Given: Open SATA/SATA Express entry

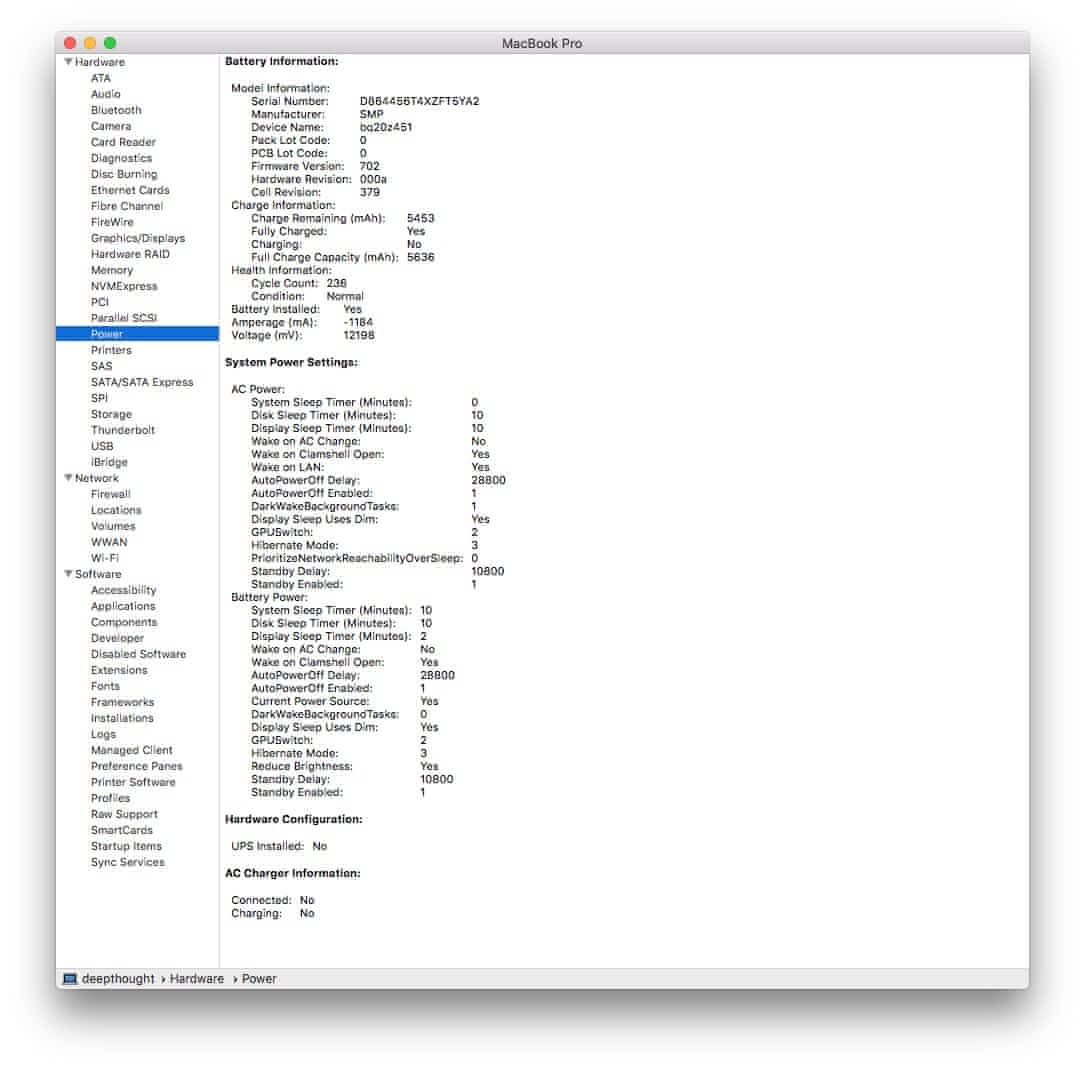Looking at the screenshot, I should (142, 382).
